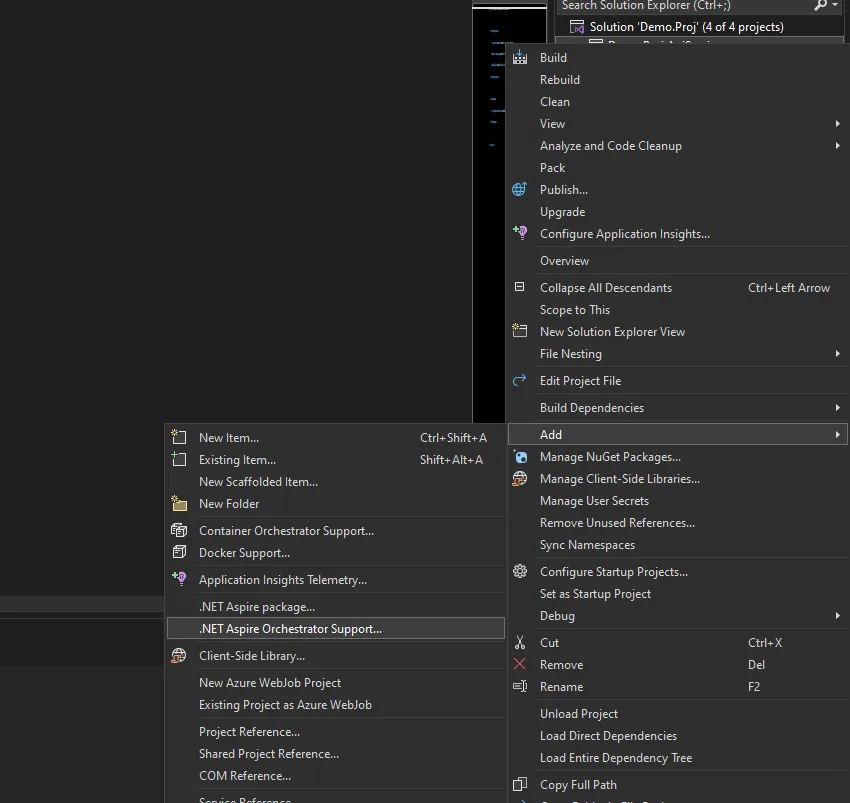Select Manage User Secrets
The image size is (850, 803).
594,501
